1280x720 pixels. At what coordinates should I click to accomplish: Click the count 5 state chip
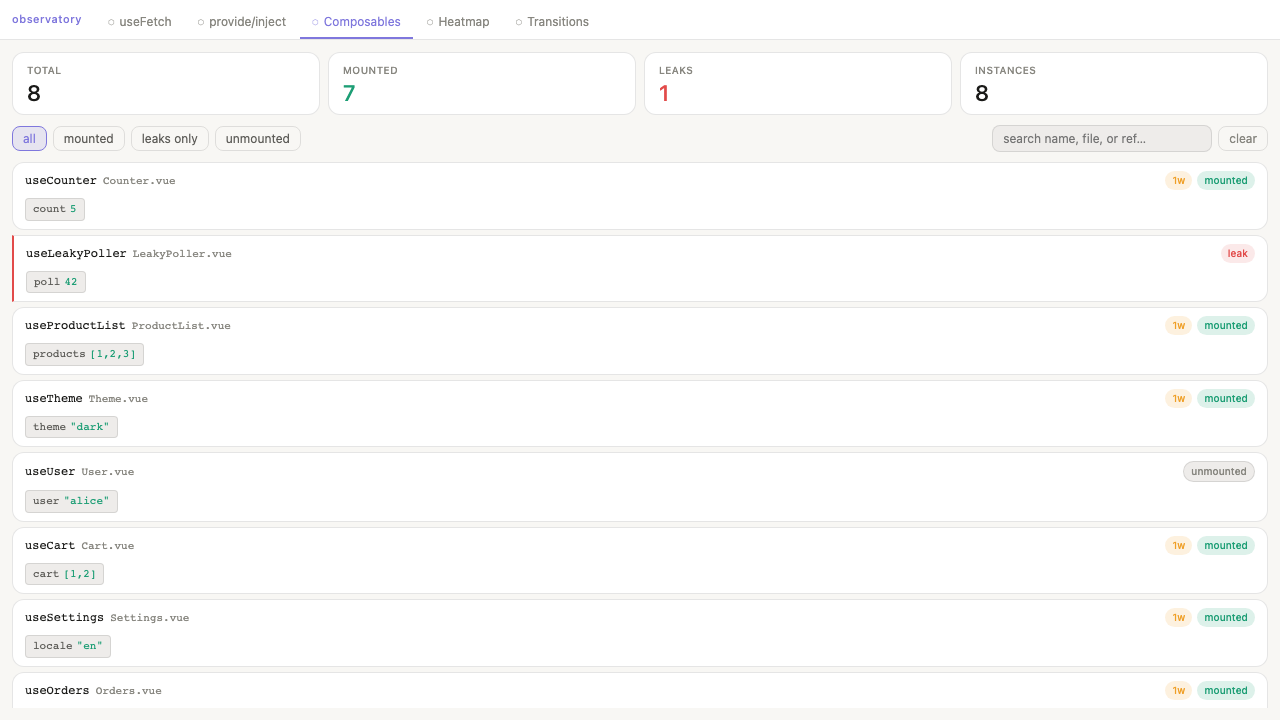54,208
